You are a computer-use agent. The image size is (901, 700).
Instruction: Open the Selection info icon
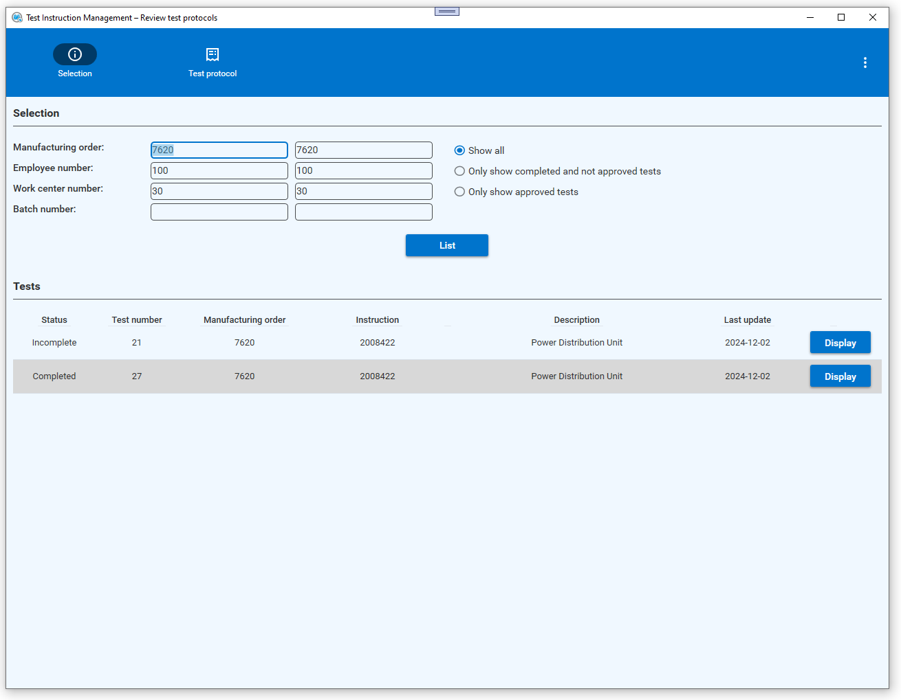click(75, 54)
